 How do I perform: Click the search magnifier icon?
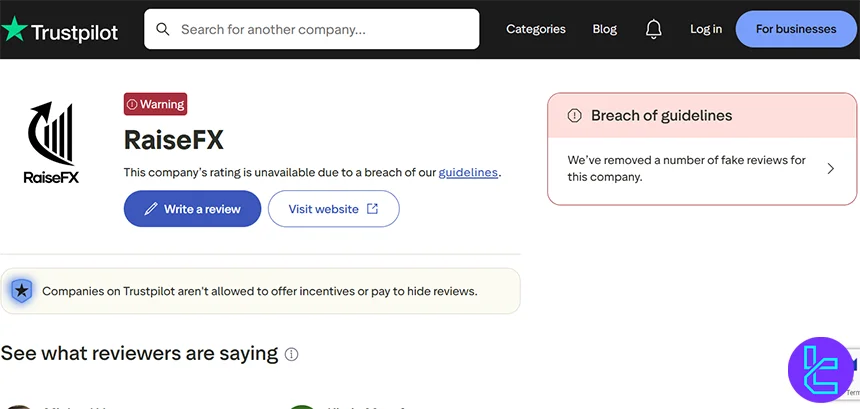click(163, 30)
